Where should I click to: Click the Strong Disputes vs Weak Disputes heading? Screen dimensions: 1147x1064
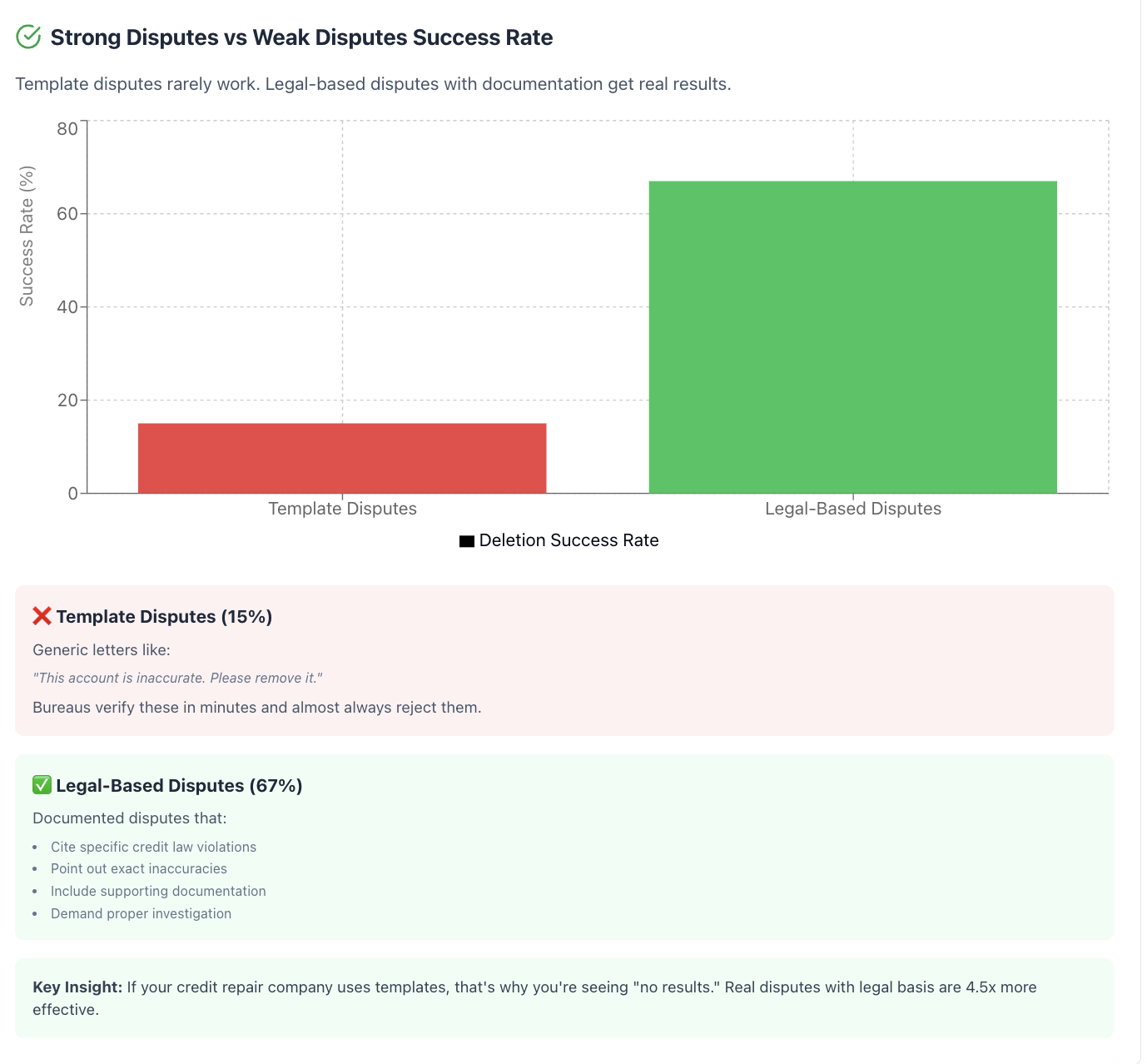301,37
